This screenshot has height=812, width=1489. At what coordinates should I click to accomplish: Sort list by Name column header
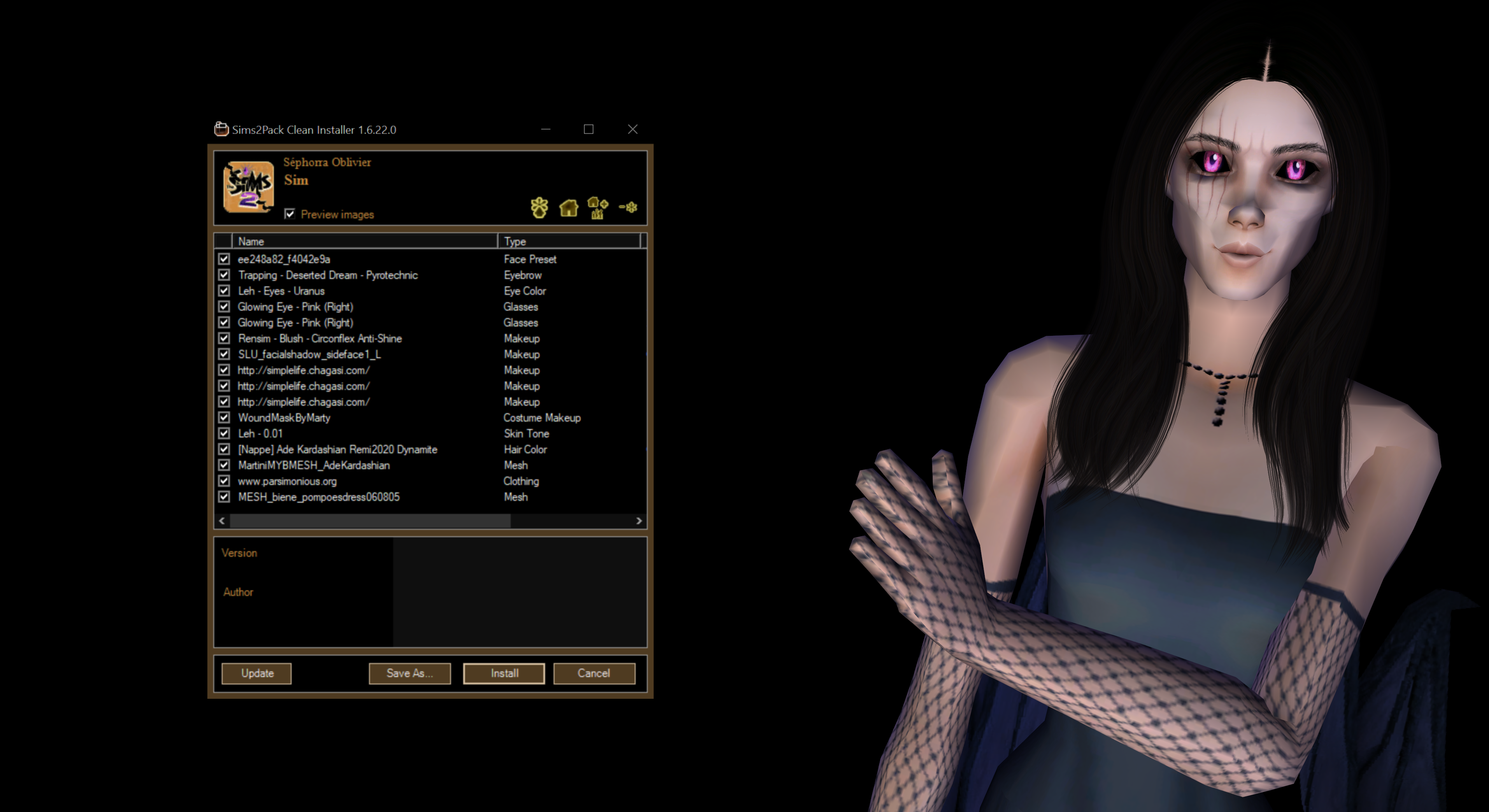point(364,241)
